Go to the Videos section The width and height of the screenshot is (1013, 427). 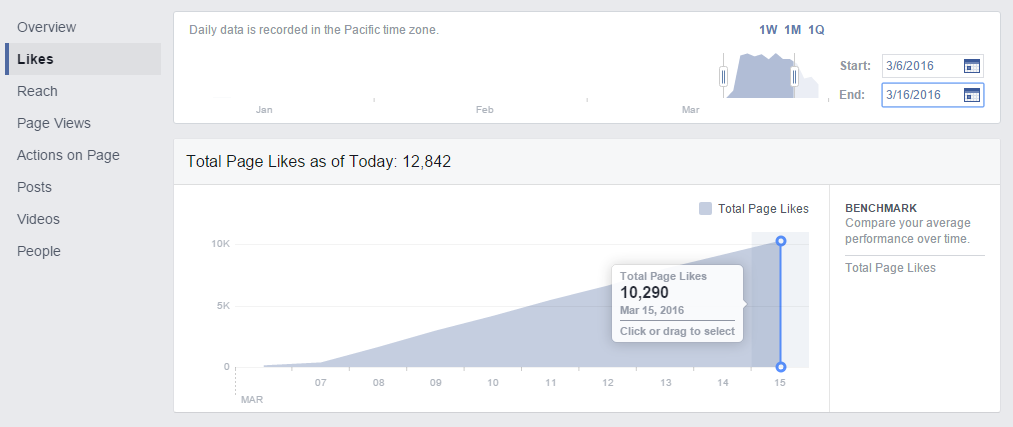pyautogui.click(x=38, y=219)
